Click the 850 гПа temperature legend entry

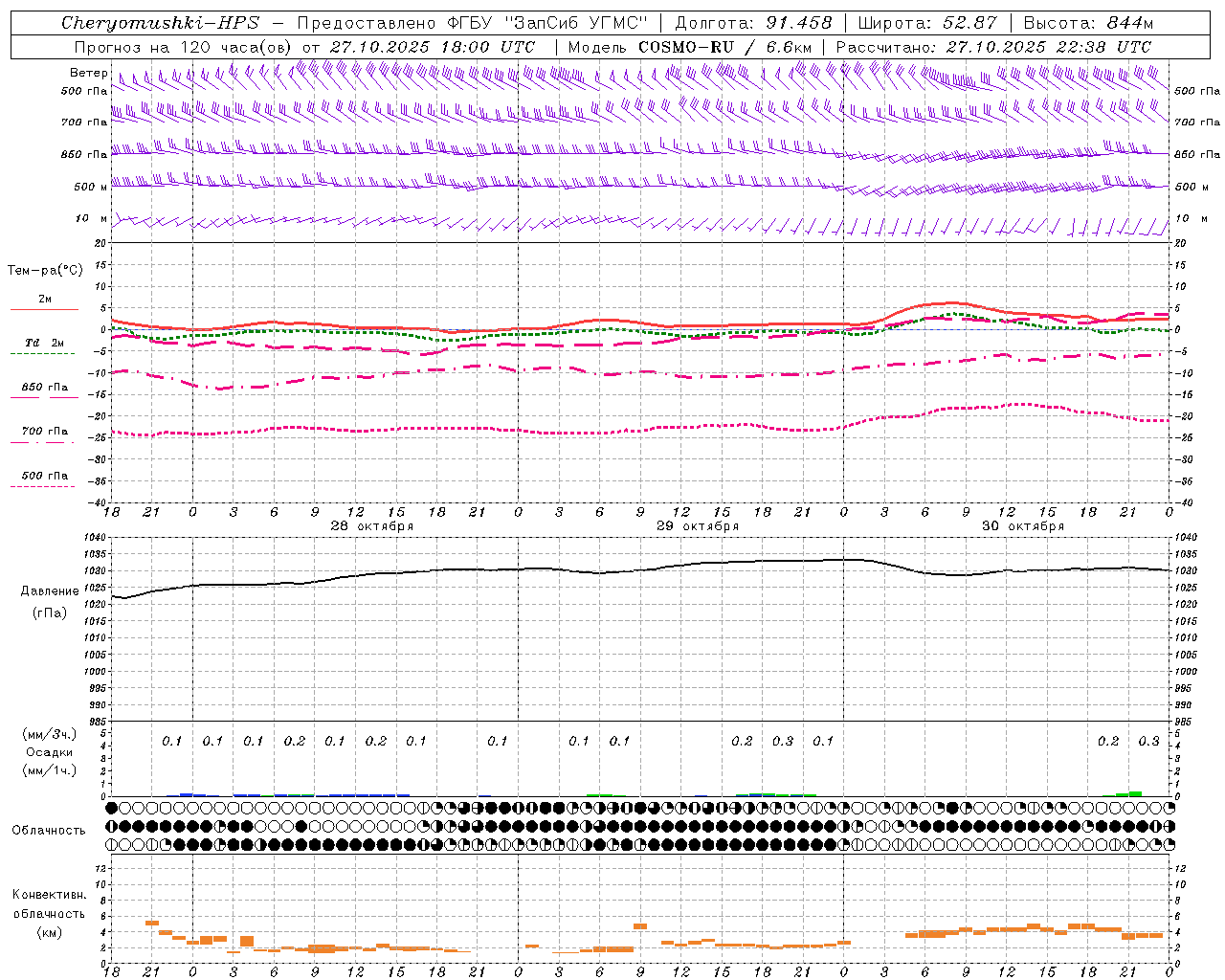pos(45,388)
